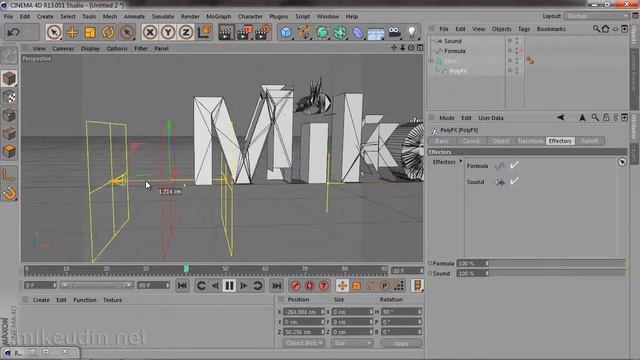This screenshot has height=360, width=640.
Task: Click attribute manager back arrow
Action: (x=560, y=118)
